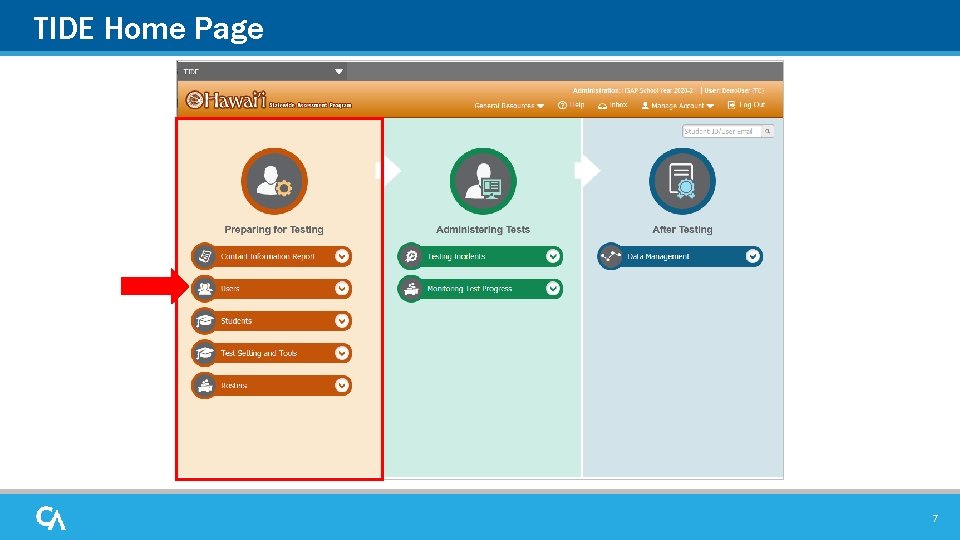Image resolution: width=960 pixels, height=540 pixels.
Task: Expand Test Setting and Tools chevron
Action: point(342,353)
